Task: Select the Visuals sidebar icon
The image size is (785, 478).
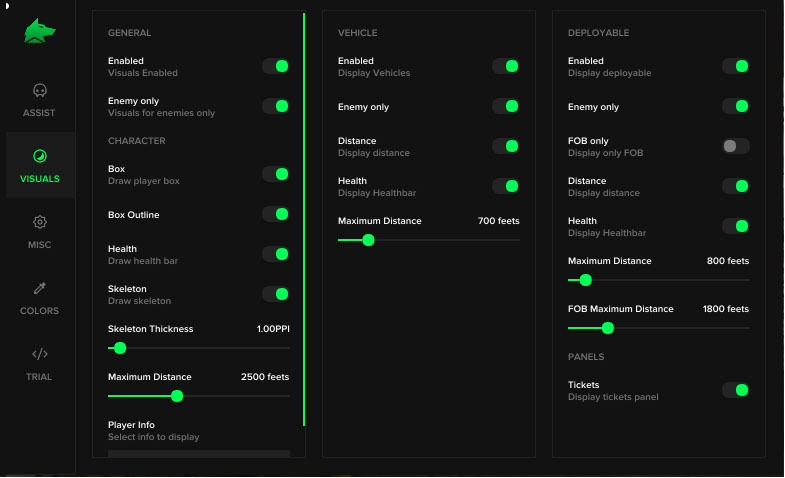Action: tap(40, 157)
